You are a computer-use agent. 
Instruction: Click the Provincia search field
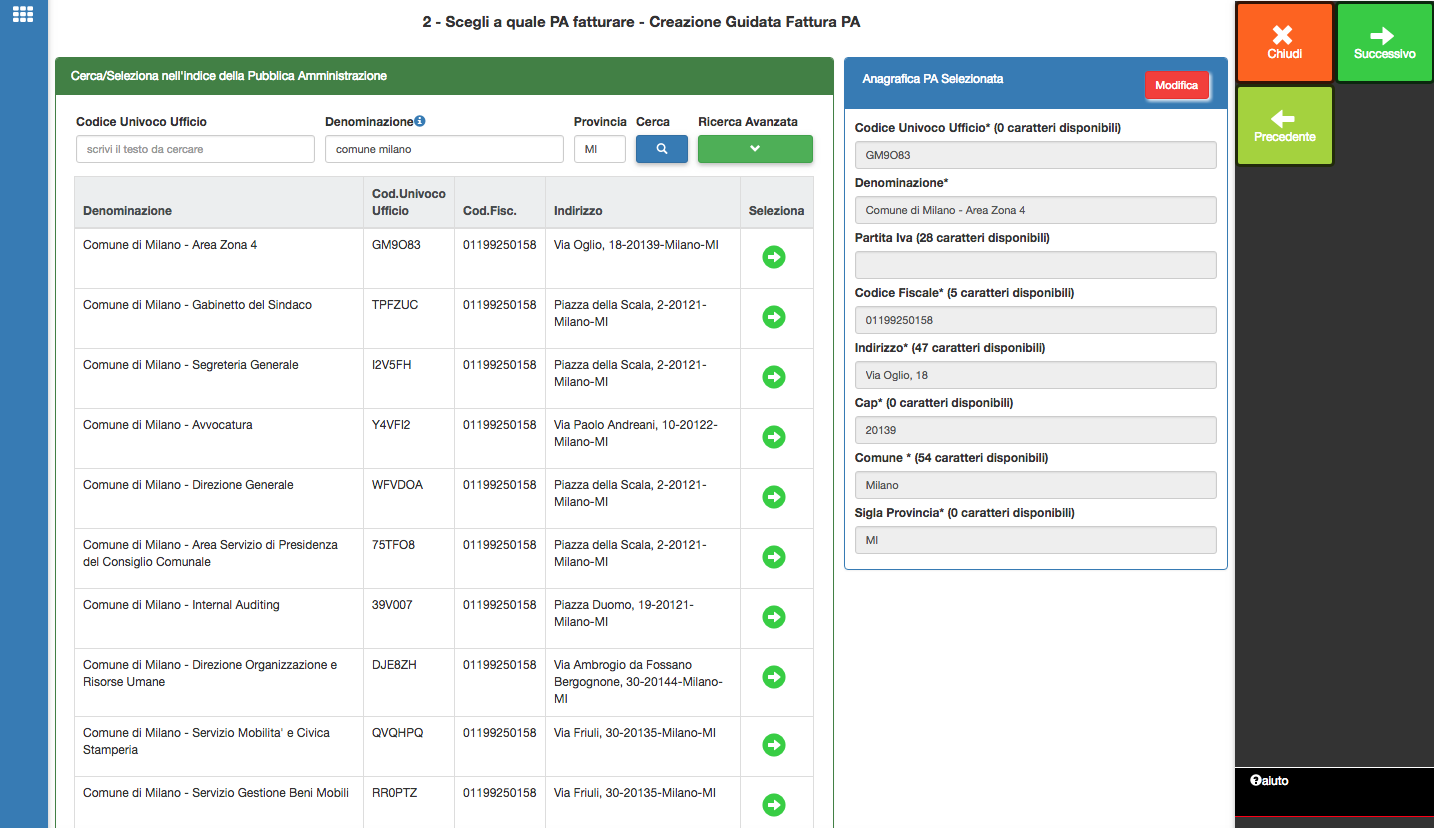coord(600,149)
